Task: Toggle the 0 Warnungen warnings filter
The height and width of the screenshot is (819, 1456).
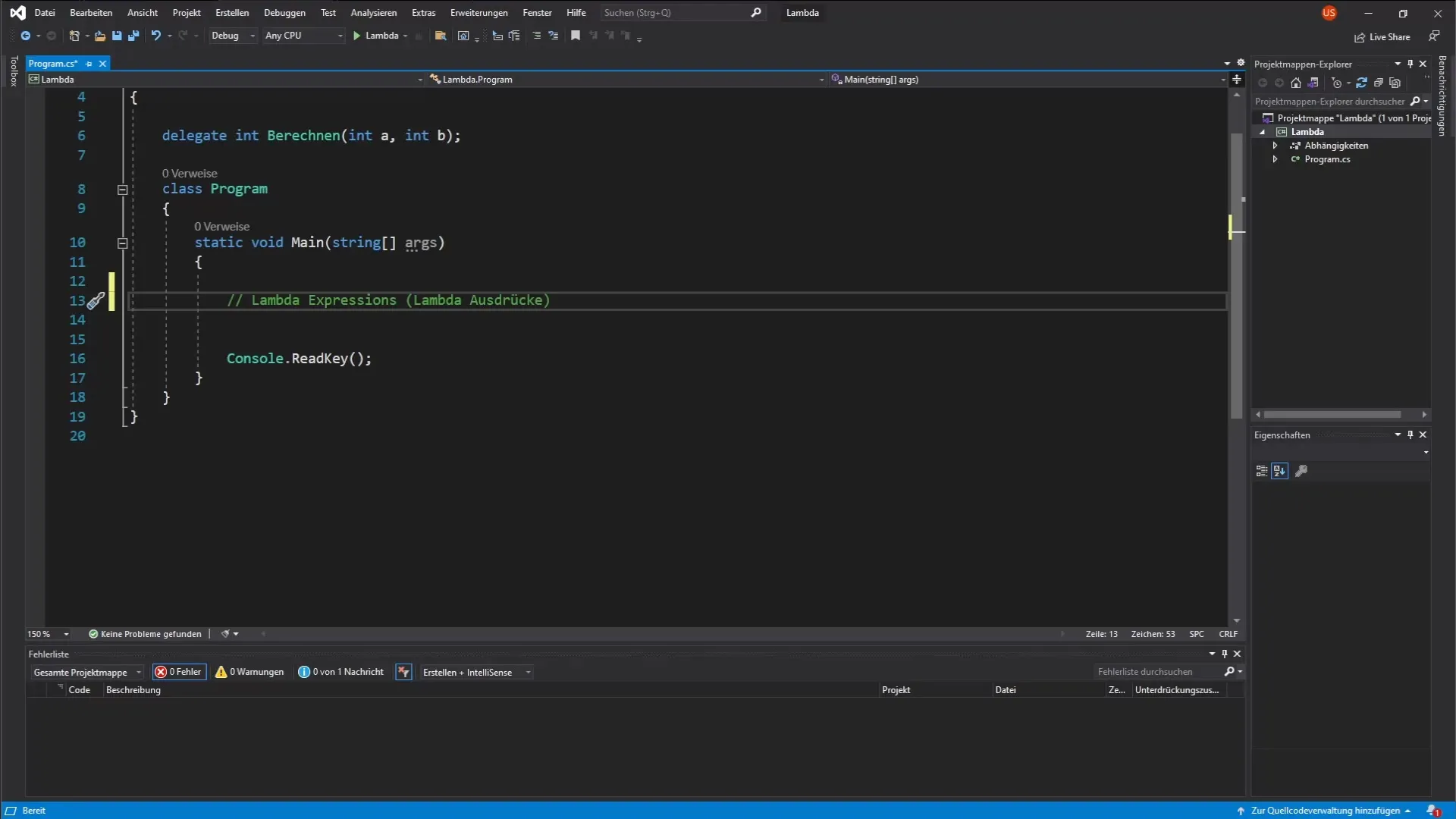Action: point(250,672)
